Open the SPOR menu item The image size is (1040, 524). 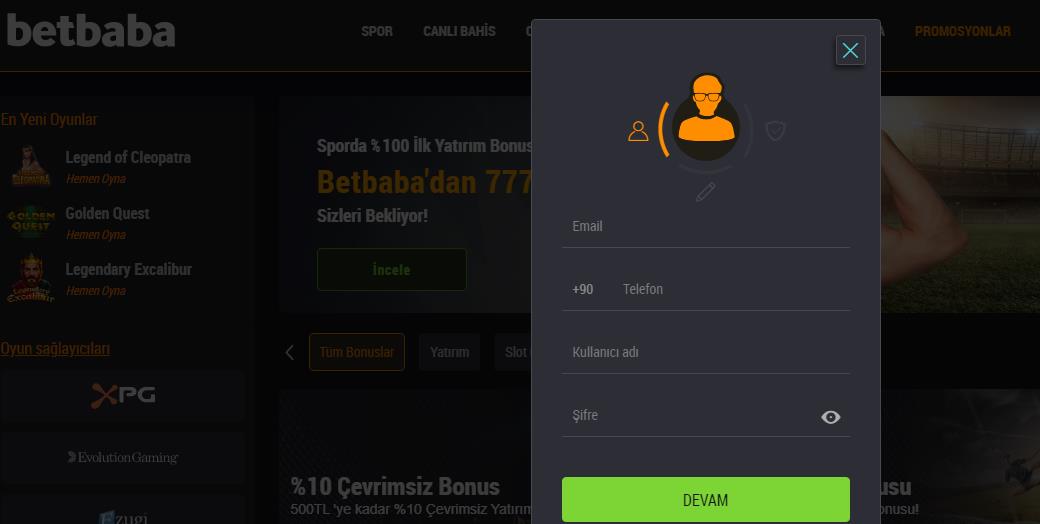pos(377,31)
